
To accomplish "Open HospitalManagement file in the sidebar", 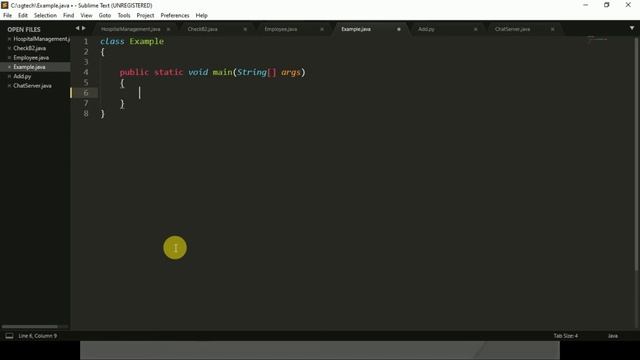I will point(41,39).
